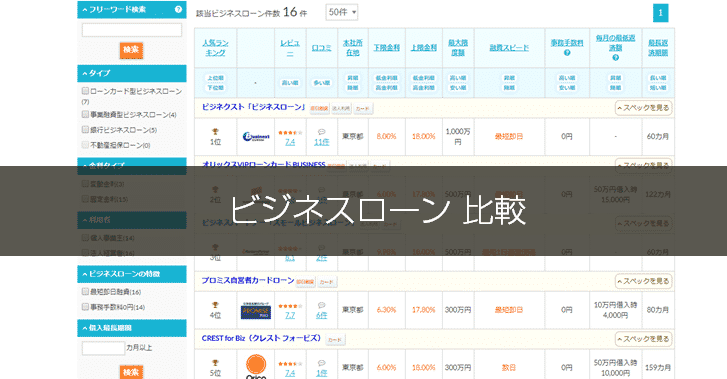The height and width of the screenshot is (379, 727).
Task: Click the Promise company logo
Action: [x=256, y=310]
